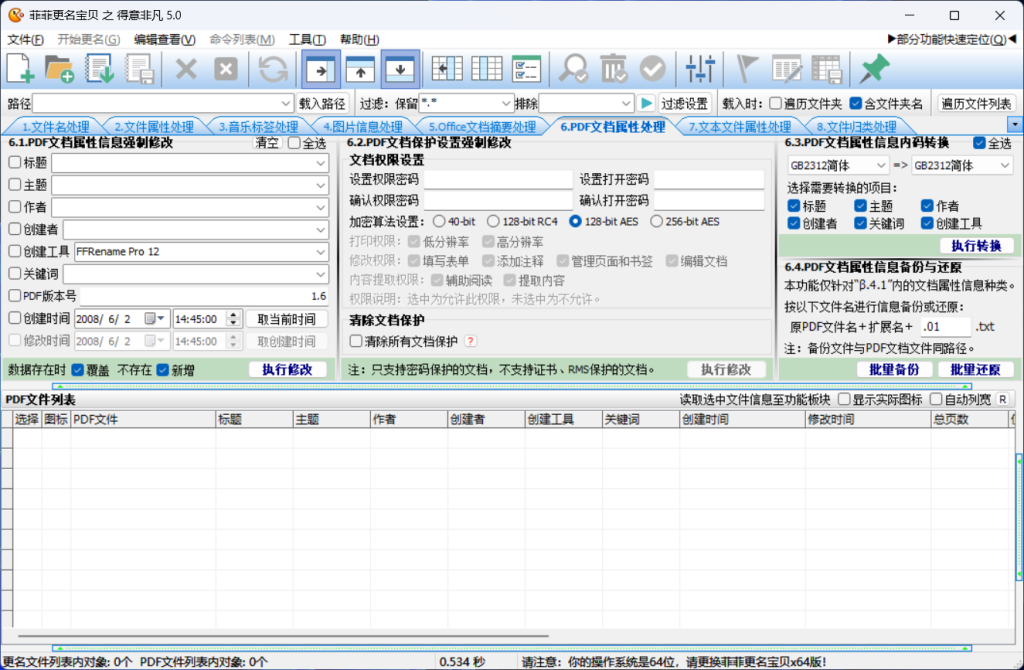
Task: Click the magnifier search toolbar icon
Action: pyautogui.click(x=573, y=68)
